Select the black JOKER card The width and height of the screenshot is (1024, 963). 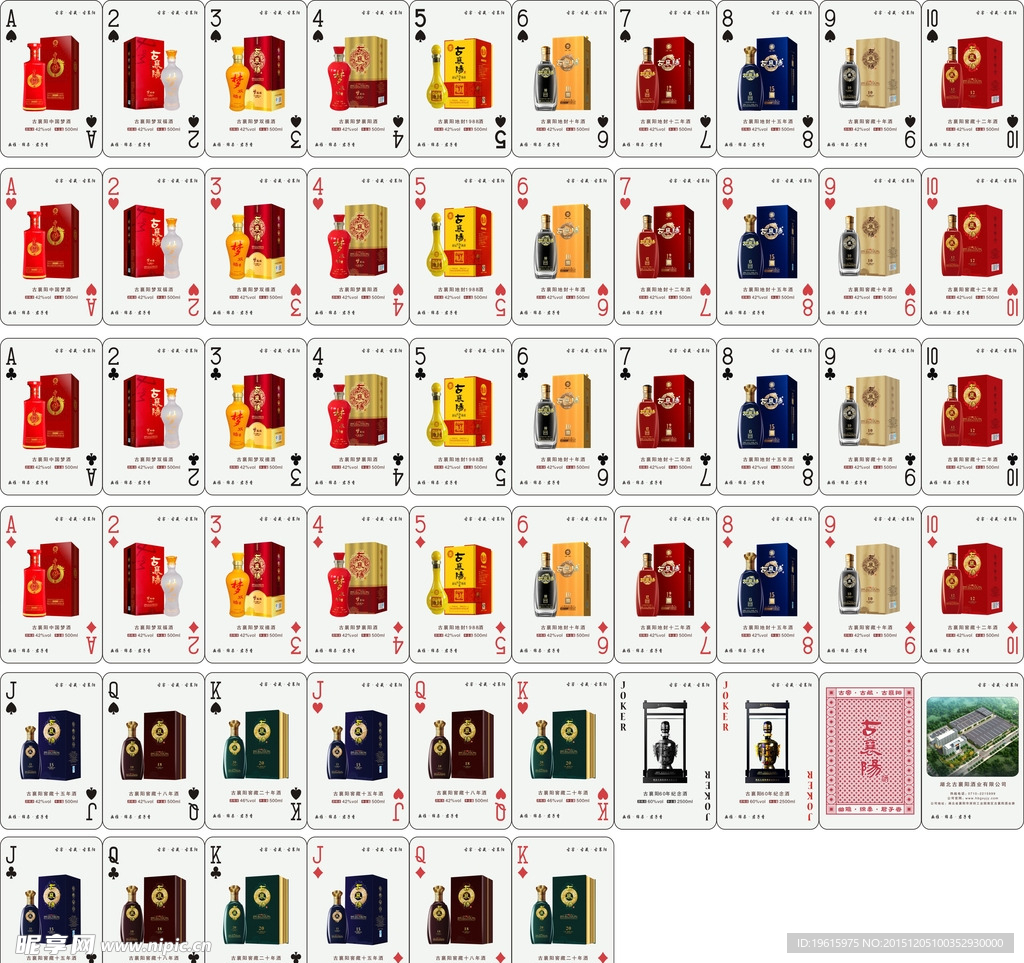pos(665,751)
